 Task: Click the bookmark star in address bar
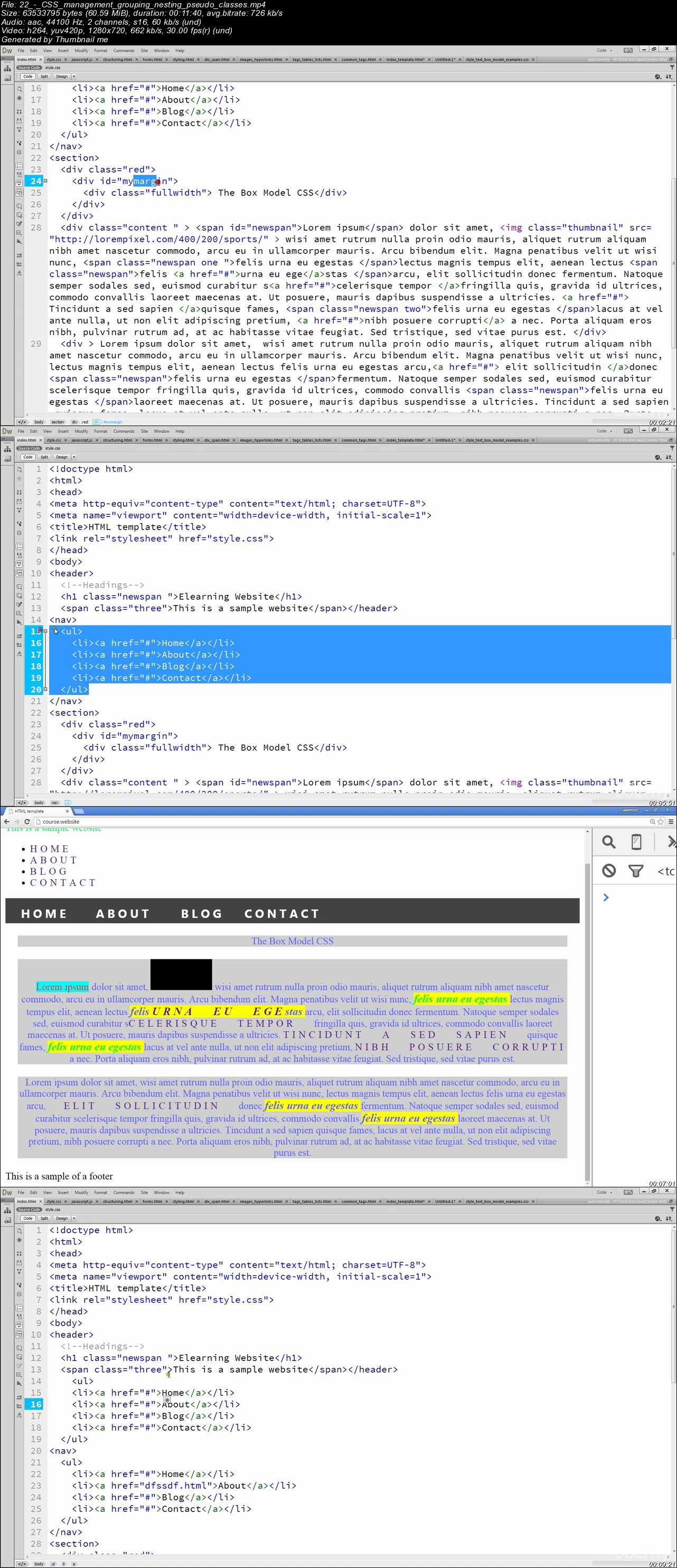[661, 821]
